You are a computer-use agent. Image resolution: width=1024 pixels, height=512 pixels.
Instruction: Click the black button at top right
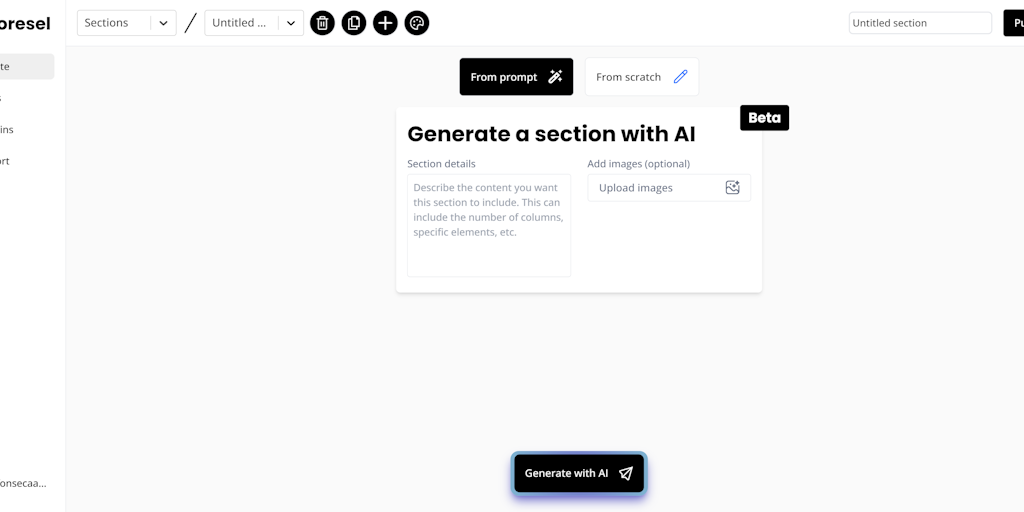coord(1013,23)
